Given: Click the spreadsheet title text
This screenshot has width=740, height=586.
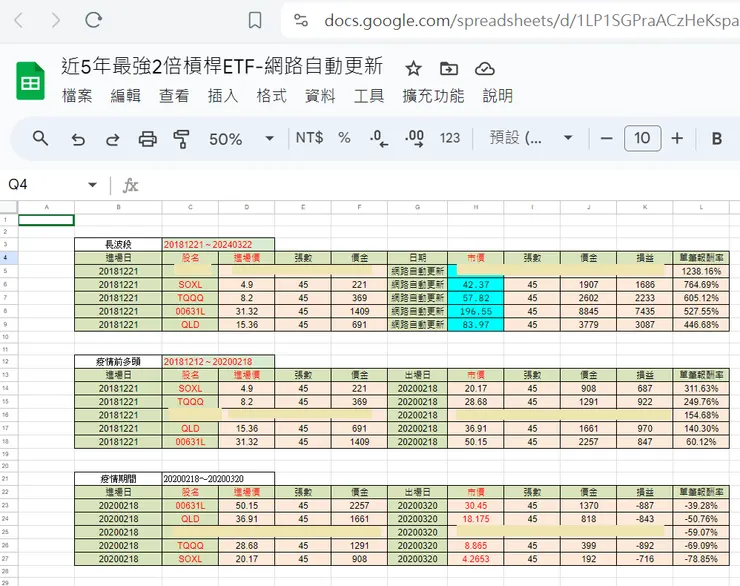Looking at the screenshot, I should tap(222, 67).
